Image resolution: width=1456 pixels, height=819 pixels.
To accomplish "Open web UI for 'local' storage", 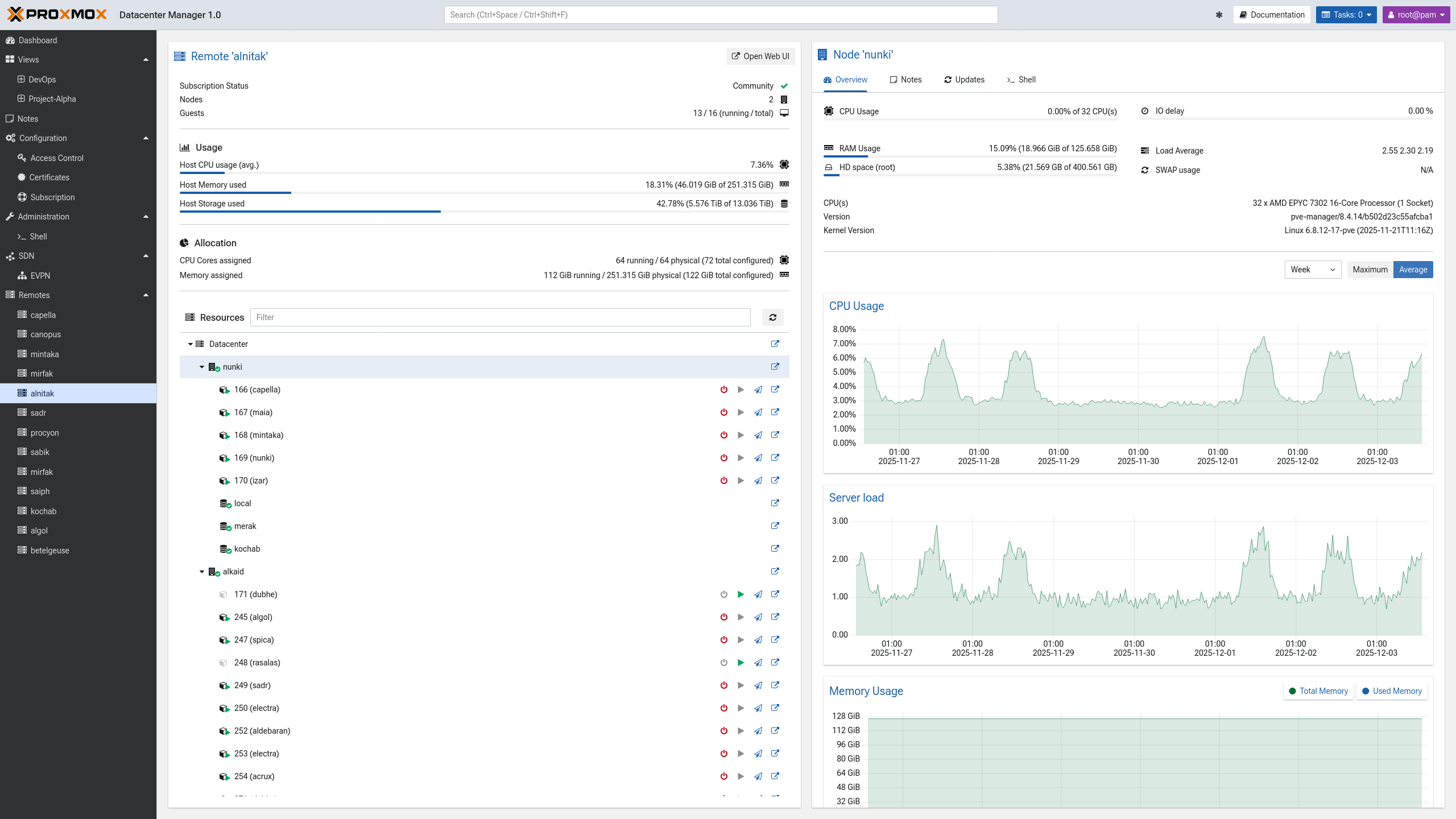I will click(x=775, y=503).
